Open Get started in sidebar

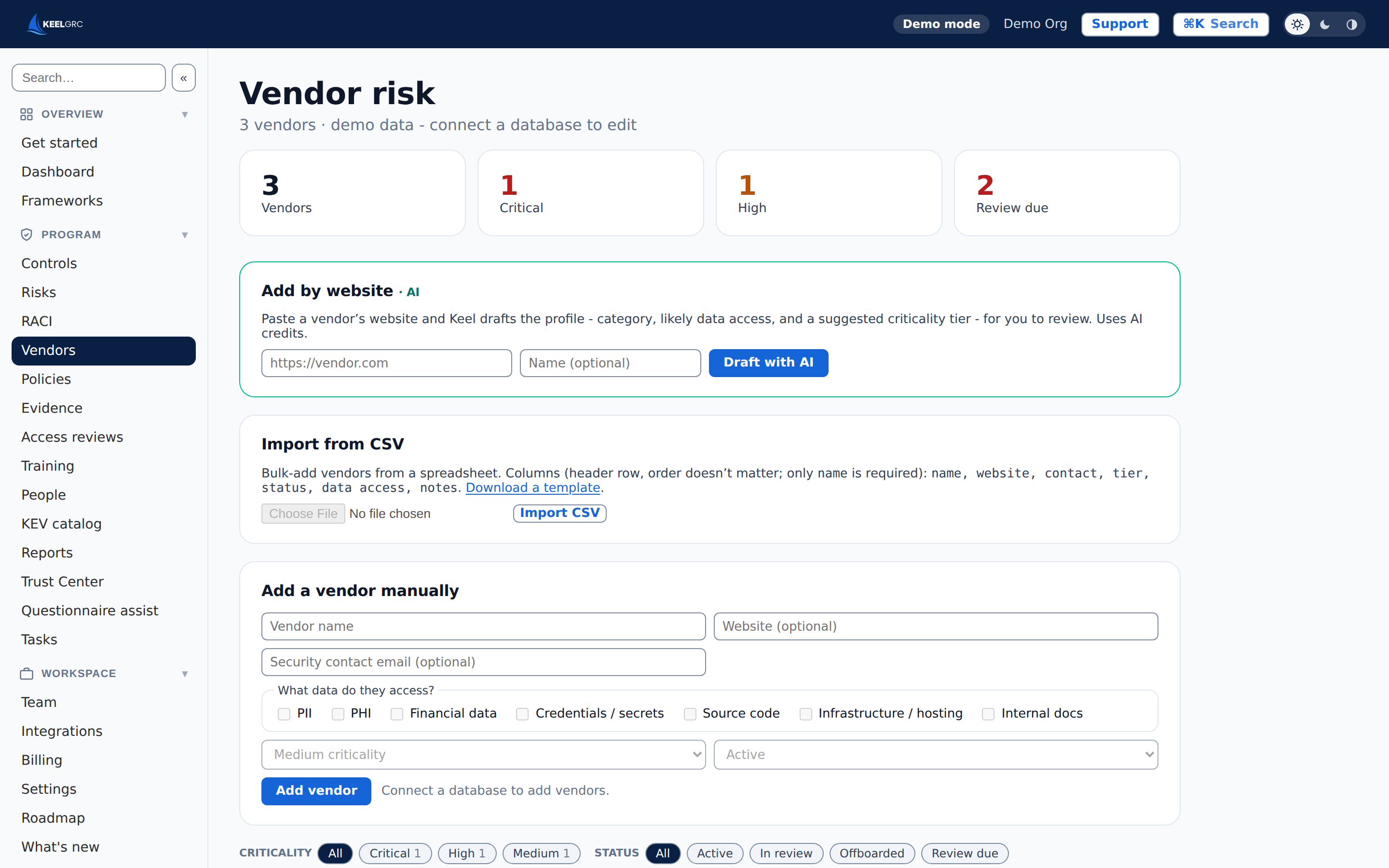coord(103,143)
